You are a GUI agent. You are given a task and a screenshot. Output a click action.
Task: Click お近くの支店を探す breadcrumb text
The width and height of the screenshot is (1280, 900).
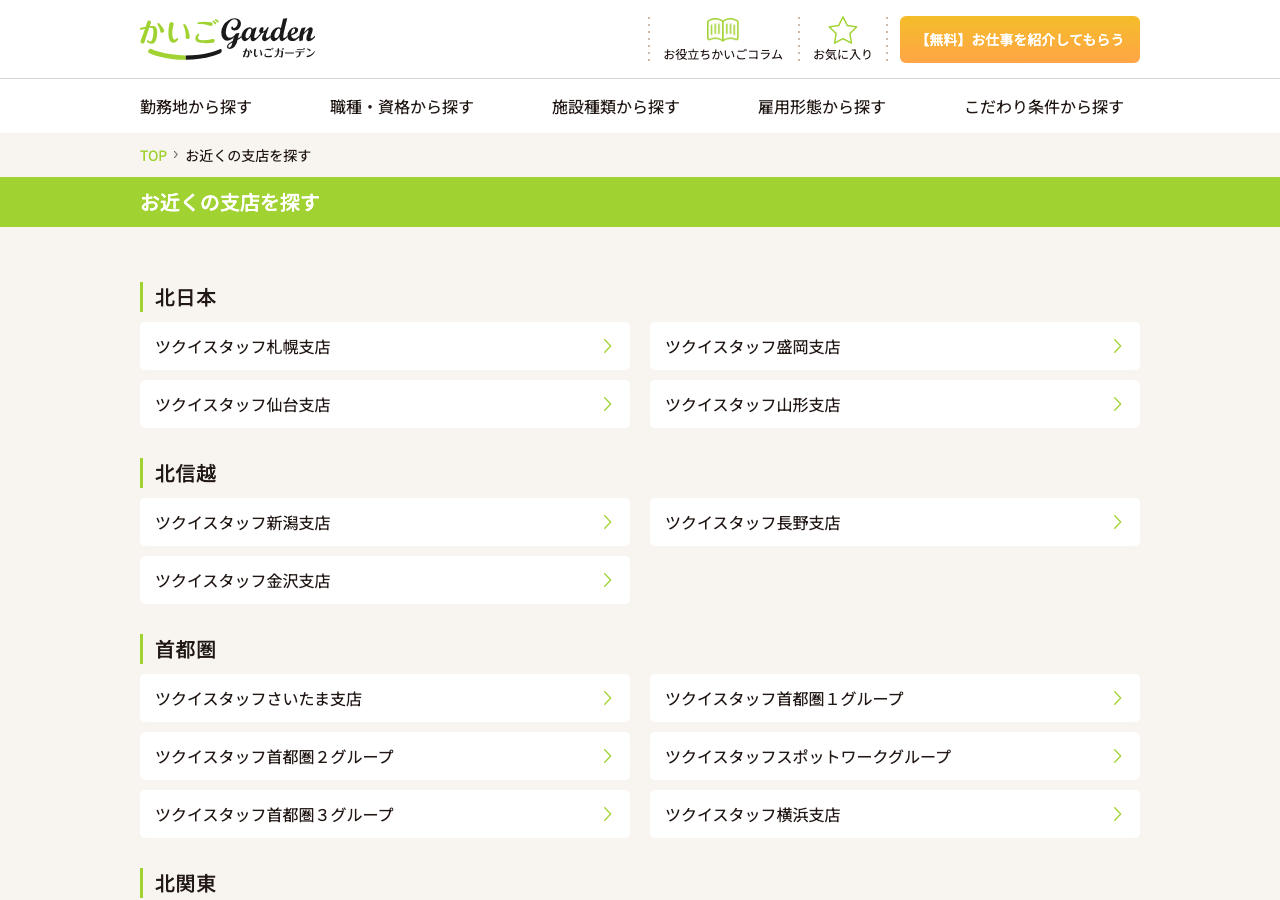pos(248,155)
